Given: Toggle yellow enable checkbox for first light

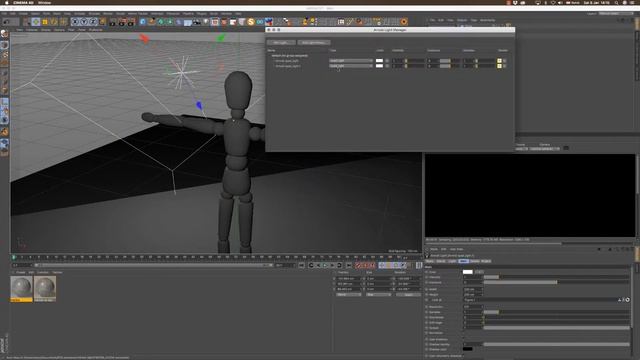Looking at the screenshot, I should coord(499,61).
